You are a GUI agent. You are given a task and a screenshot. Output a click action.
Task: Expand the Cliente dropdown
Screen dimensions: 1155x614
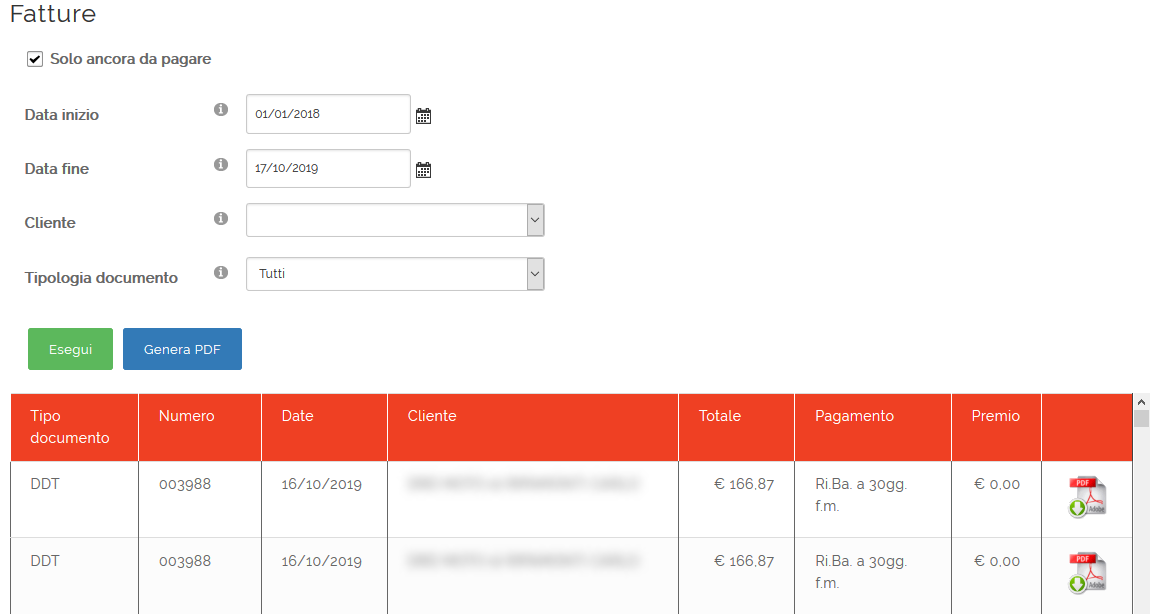395,220
